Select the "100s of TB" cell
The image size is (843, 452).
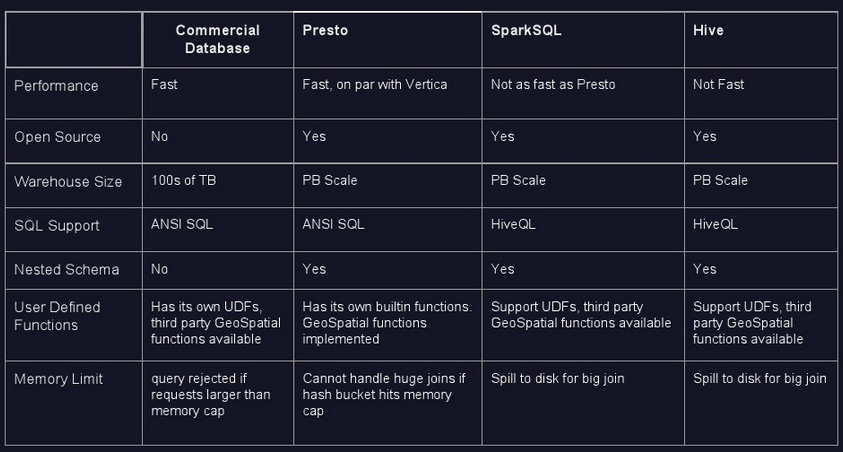point(183,181)
